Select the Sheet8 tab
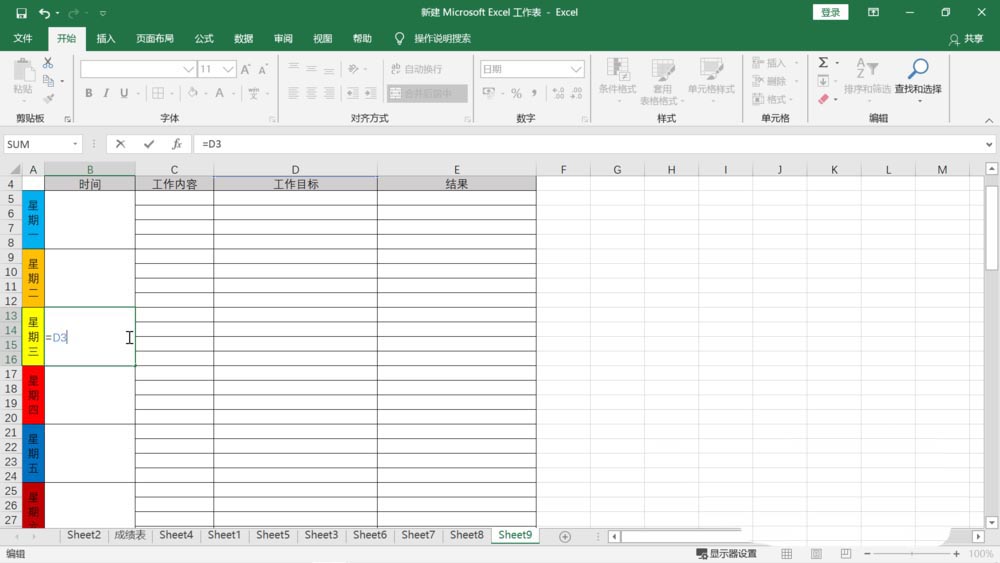The image size is (1000, 563). point(467,535)
